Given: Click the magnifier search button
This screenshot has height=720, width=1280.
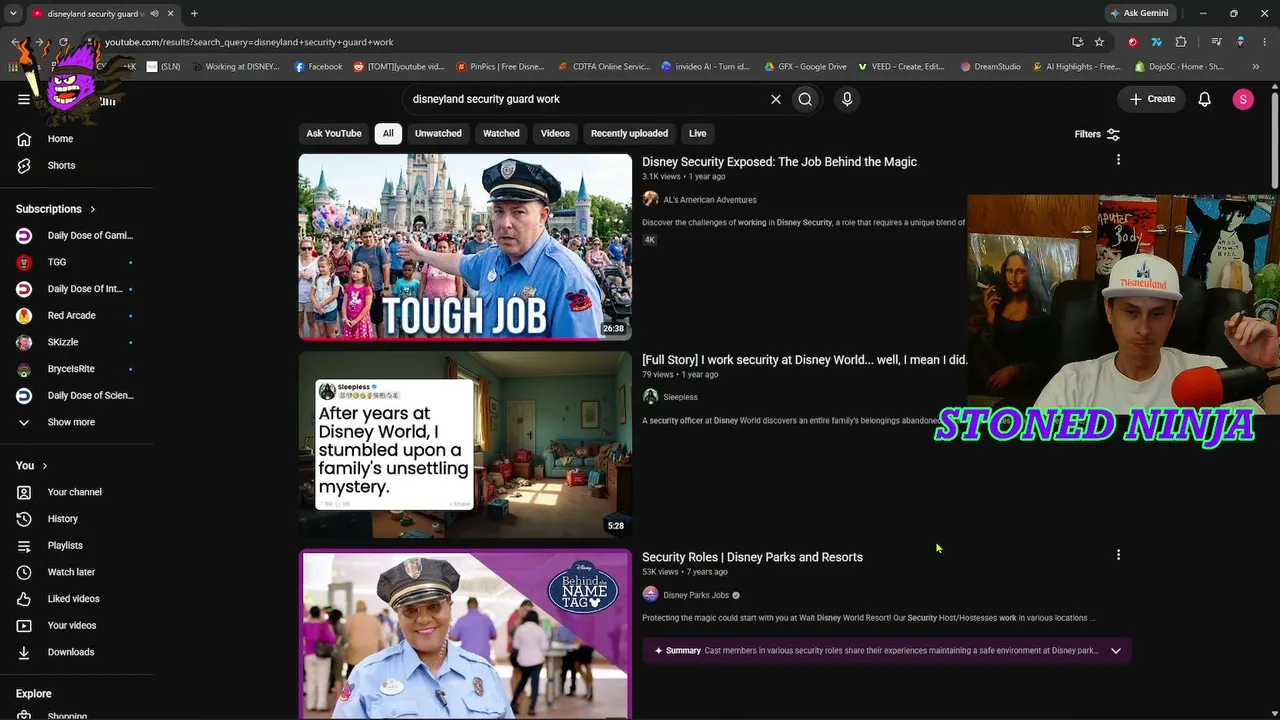Looking at the screenshot, I should (x=805, y=99).
